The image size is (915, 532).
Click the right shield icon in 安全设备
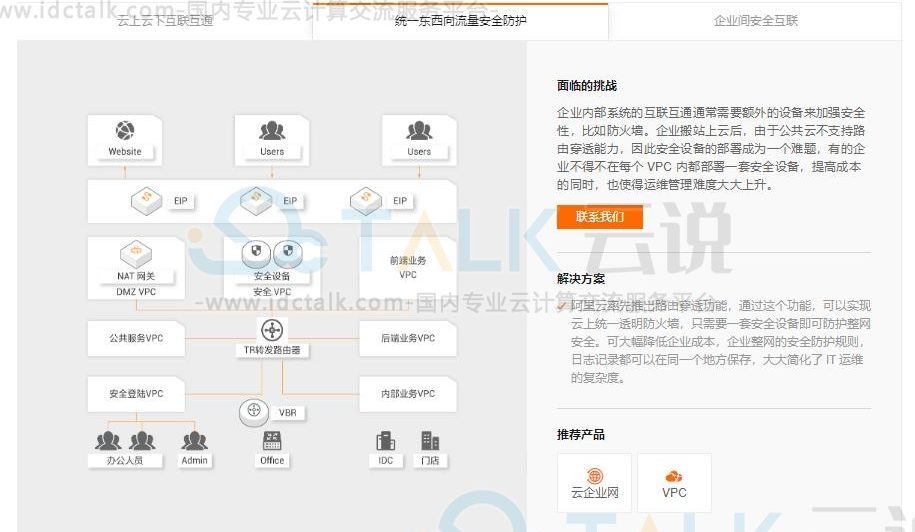(288, 253)
